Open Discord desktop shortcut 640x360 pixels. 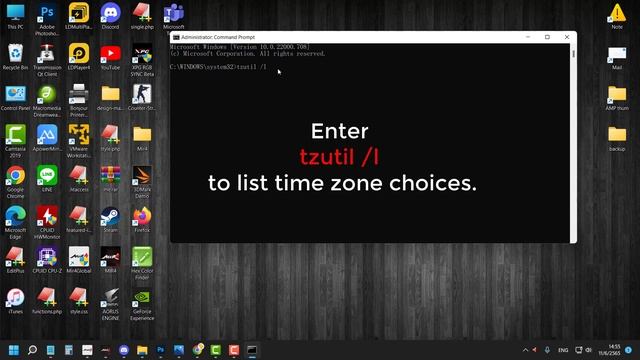tap(110, 16)
